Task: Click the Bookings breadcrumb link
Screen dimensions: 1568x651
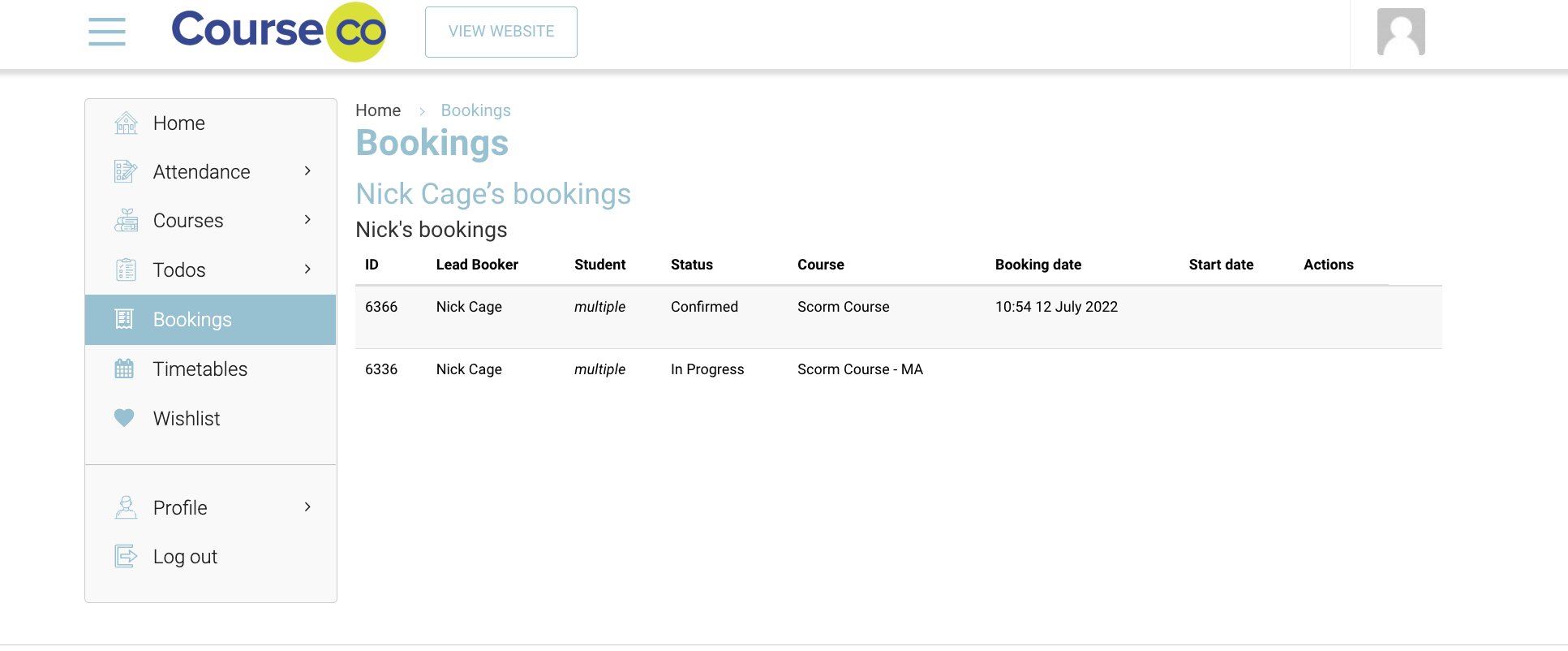Action: point(475,110)
